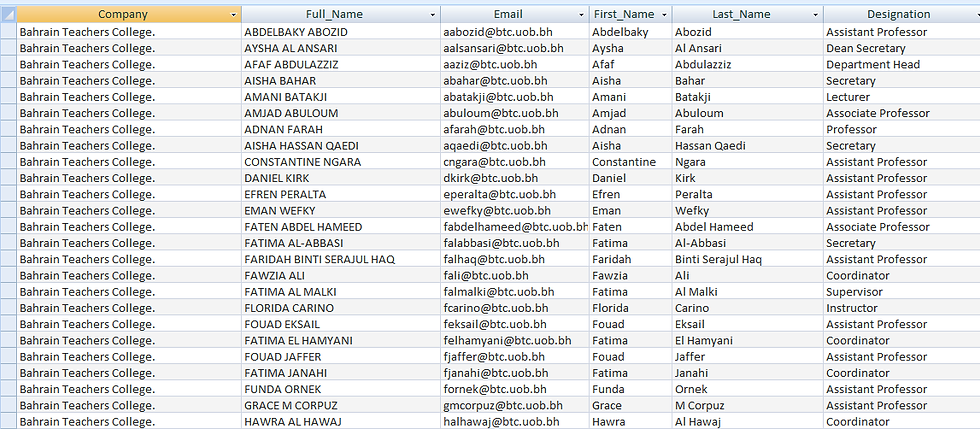The height and width of the screenshot is (429, 980).
Task: Click the Full_Name cell AYSHA AL ANSARI
Action: (x=341, y=48)
